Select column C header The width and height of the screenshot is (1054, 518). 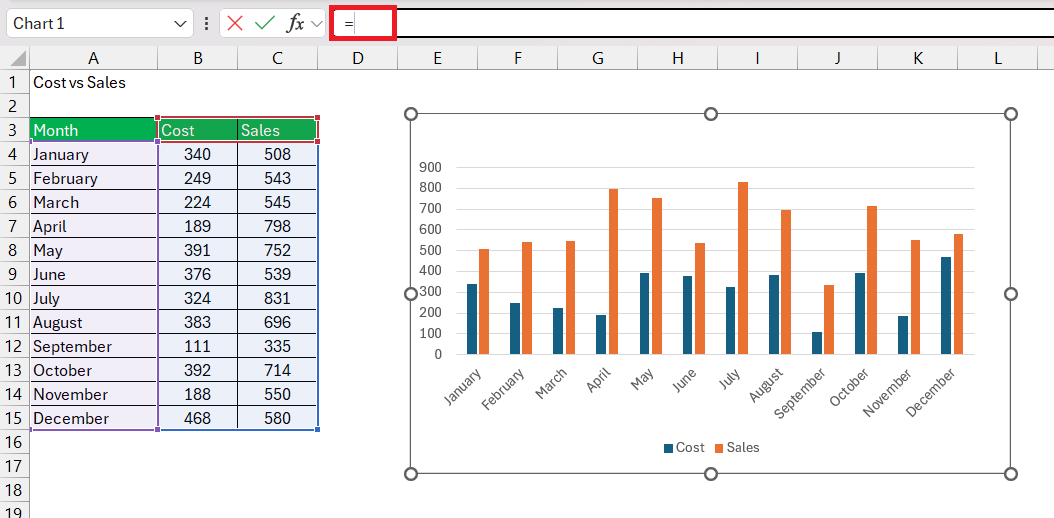278,58
